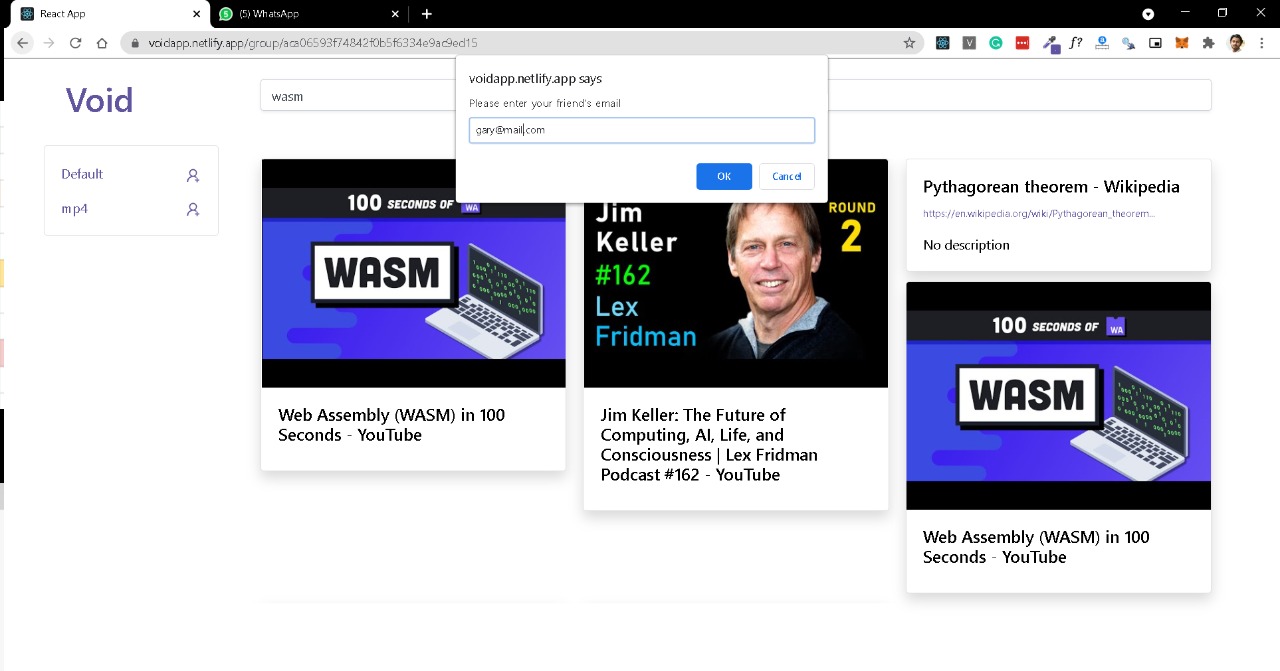Open the red LastPass extension icon
The image size is (1280, 671).
(x=1022, y=43)
